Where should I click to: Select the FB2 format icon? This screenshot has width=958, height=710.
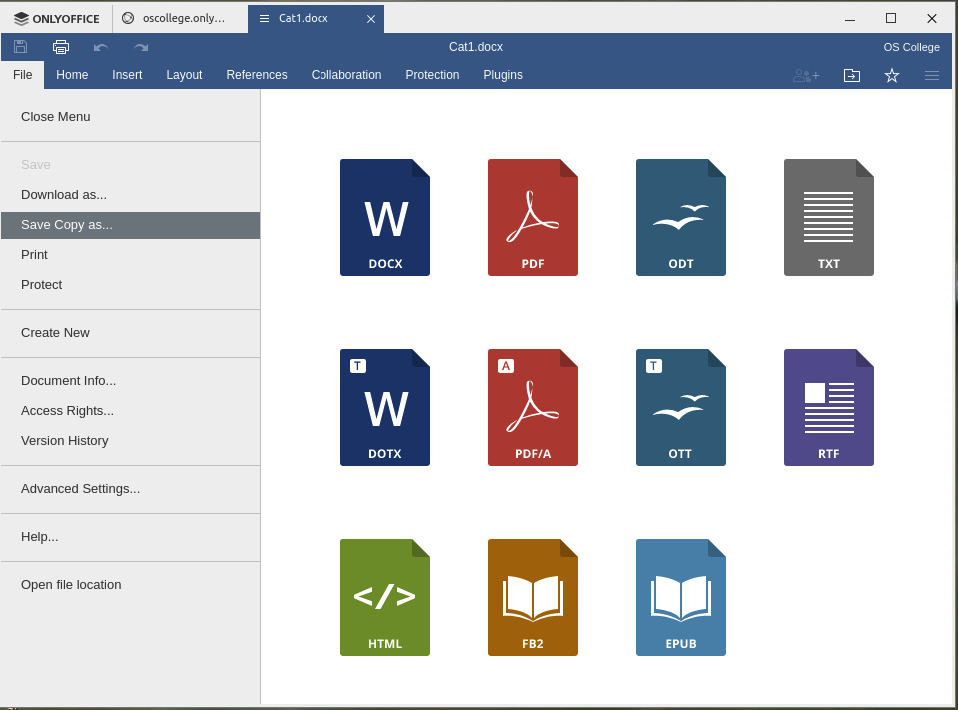click(x=533, y=597)
